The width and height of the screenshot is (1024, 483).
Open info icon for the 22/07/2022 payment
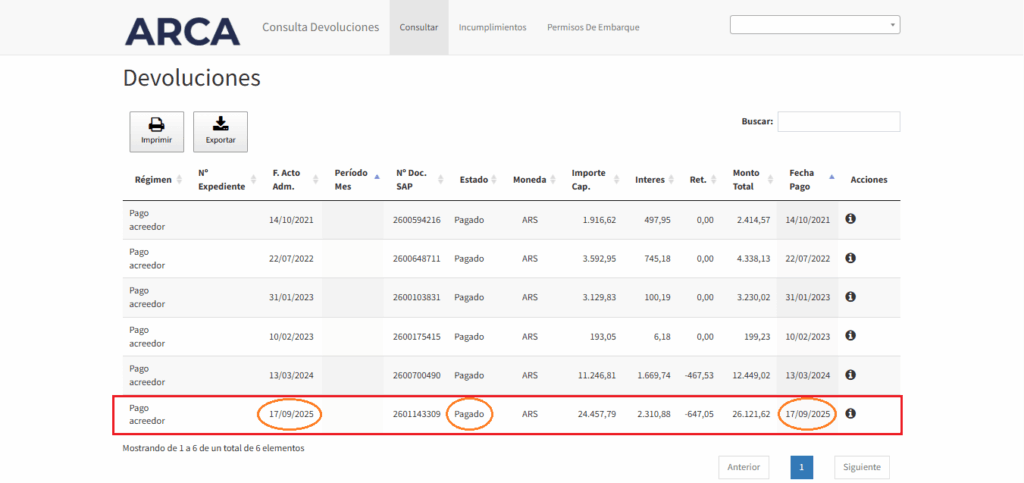850,258
